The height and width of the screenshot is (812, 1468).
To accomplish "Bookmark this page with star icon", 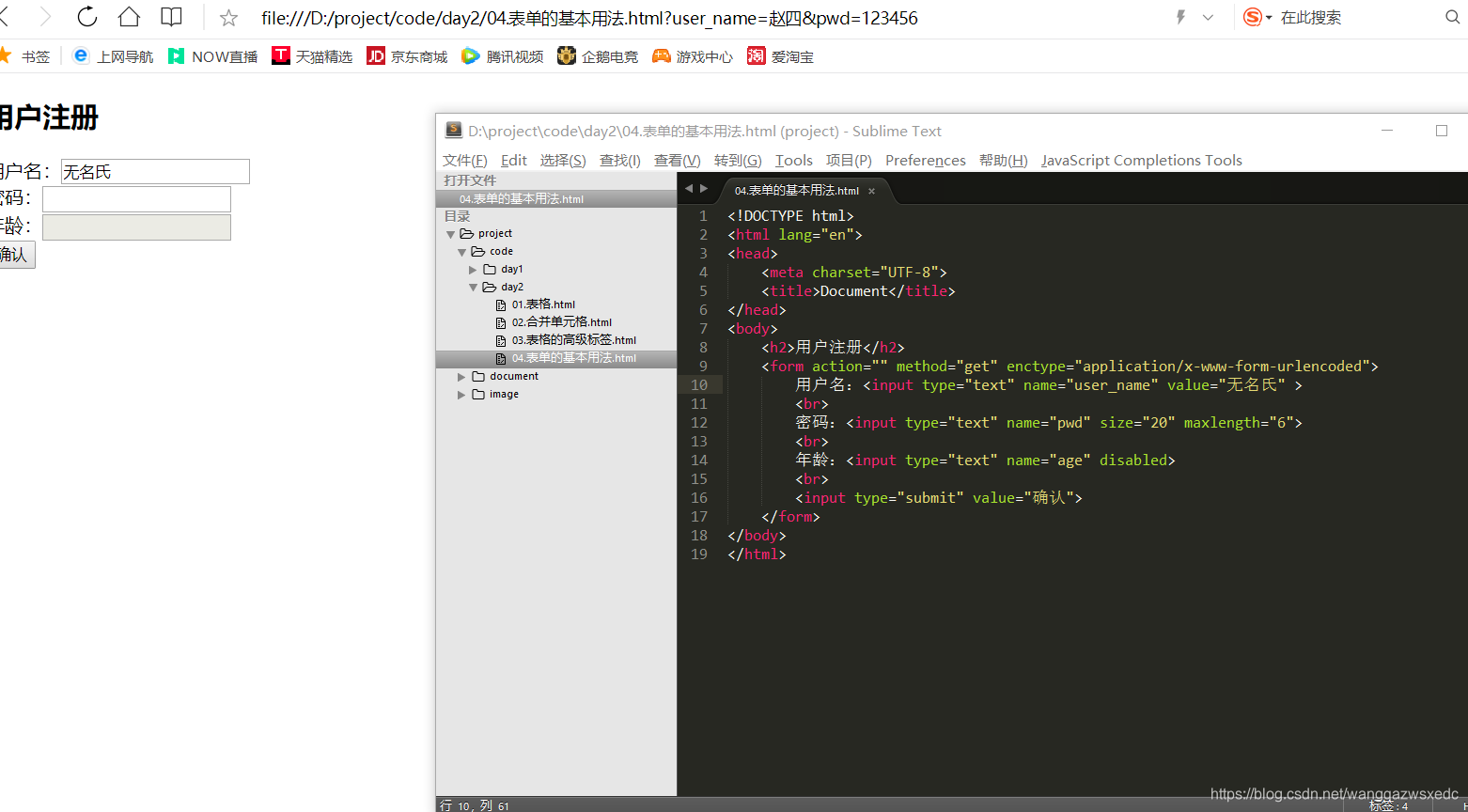I will point(228,18).
